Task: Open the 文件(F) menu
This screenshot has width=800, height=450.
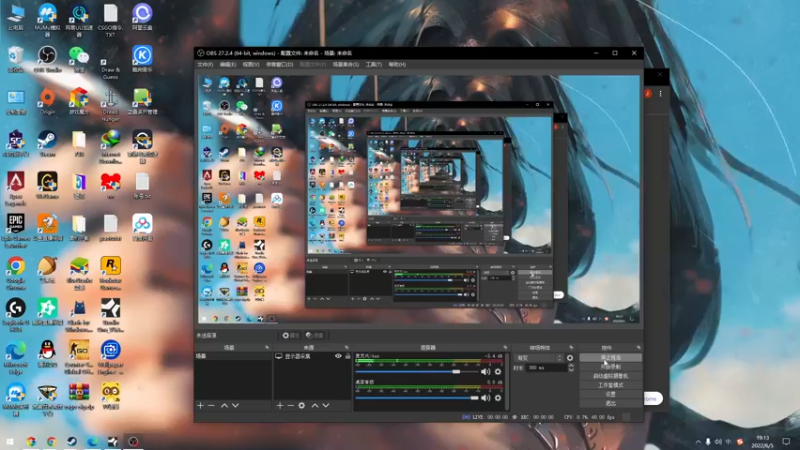Action: coord(205,65)
